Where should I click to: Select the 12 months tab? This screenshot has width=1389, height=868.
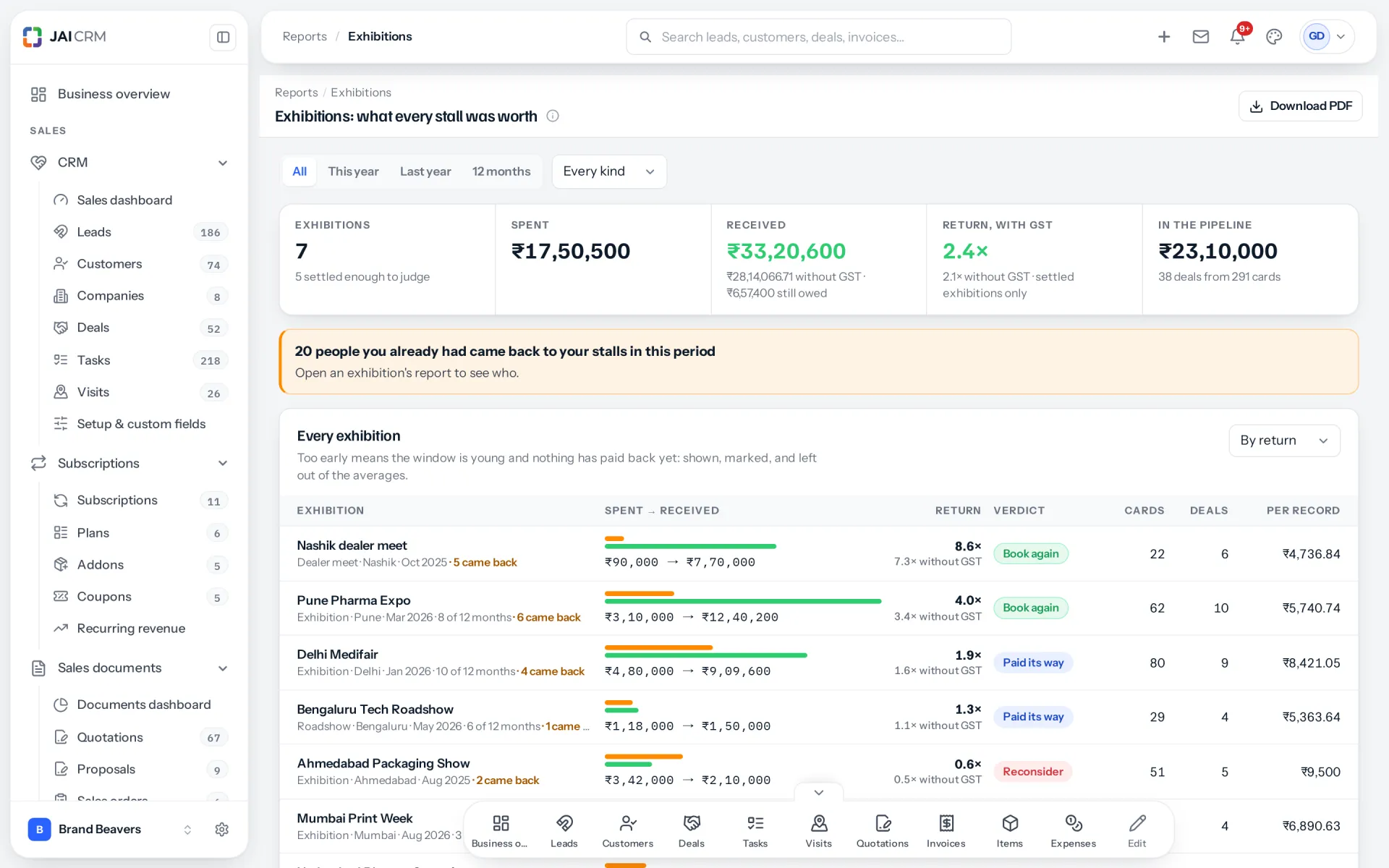pos(501,171)
